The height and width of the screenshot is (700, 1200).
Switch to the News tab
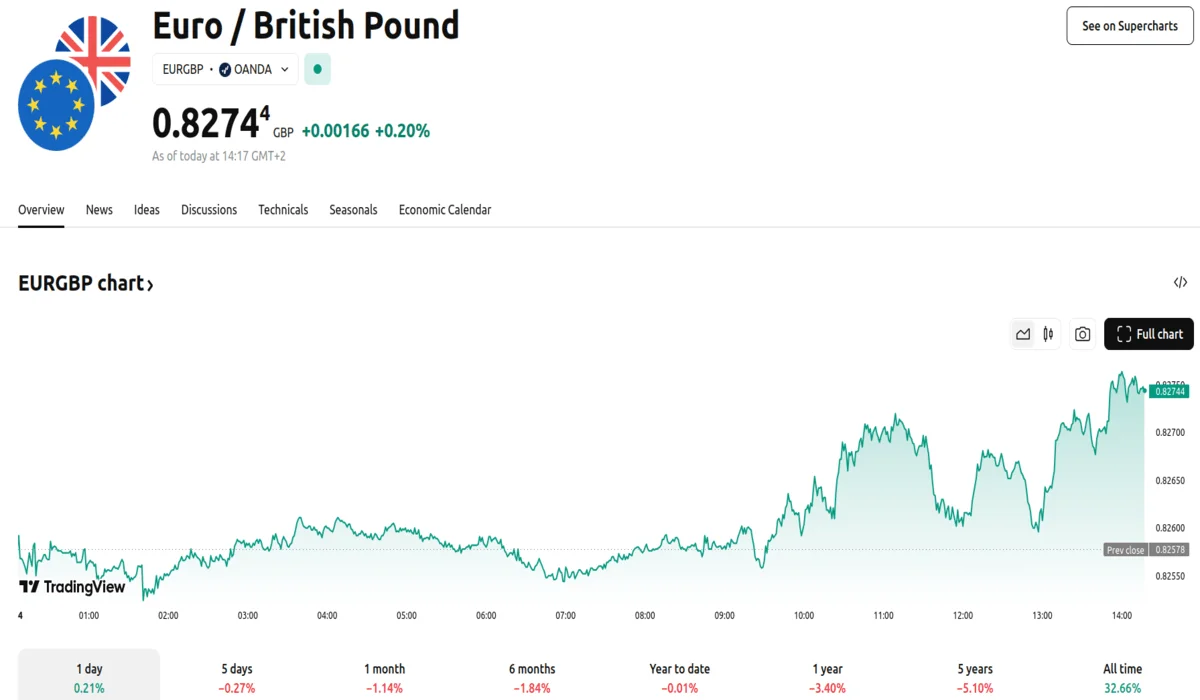tap(99, 210)
